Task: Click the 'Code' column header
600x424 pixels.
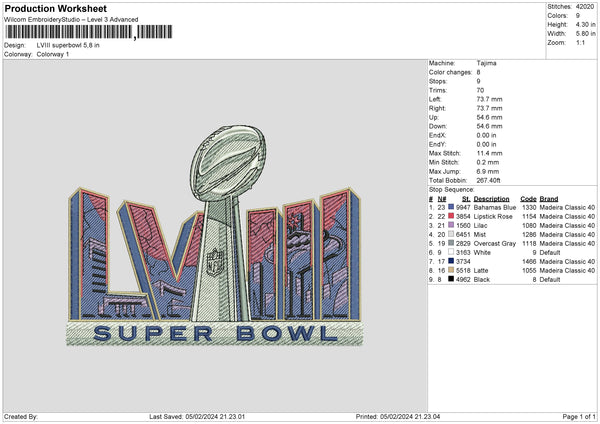Action: [x=528, y=199]
